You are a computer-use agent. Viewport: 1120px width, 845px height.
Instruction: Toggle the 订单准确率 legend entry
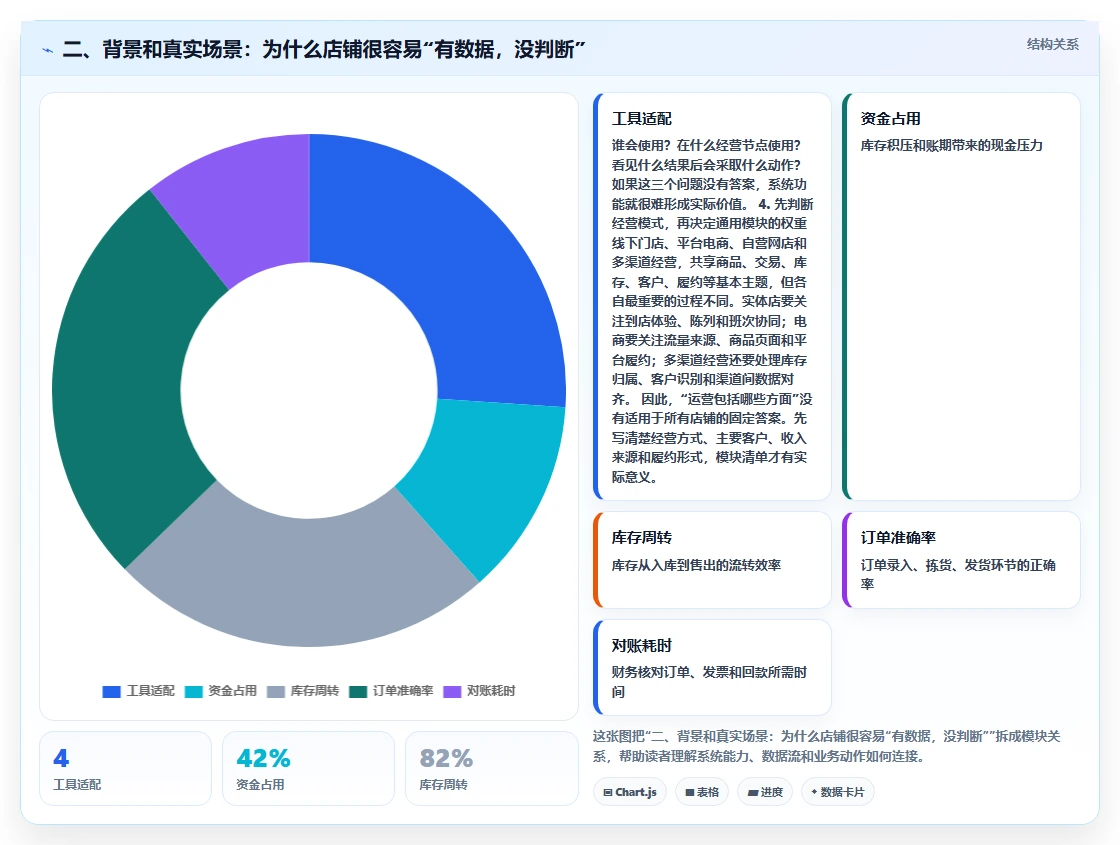coord(391,691)
